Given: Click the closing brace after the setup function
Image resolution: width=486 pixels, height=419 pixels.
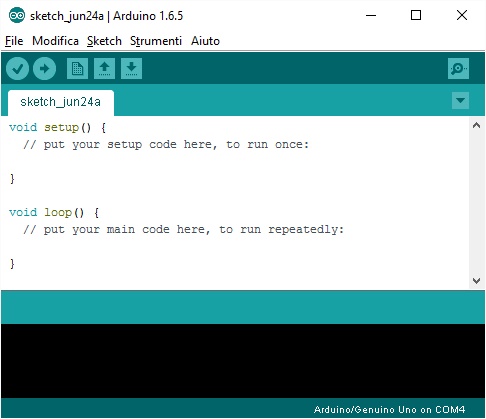Looking at the screenshot, I should pos(12,179).
